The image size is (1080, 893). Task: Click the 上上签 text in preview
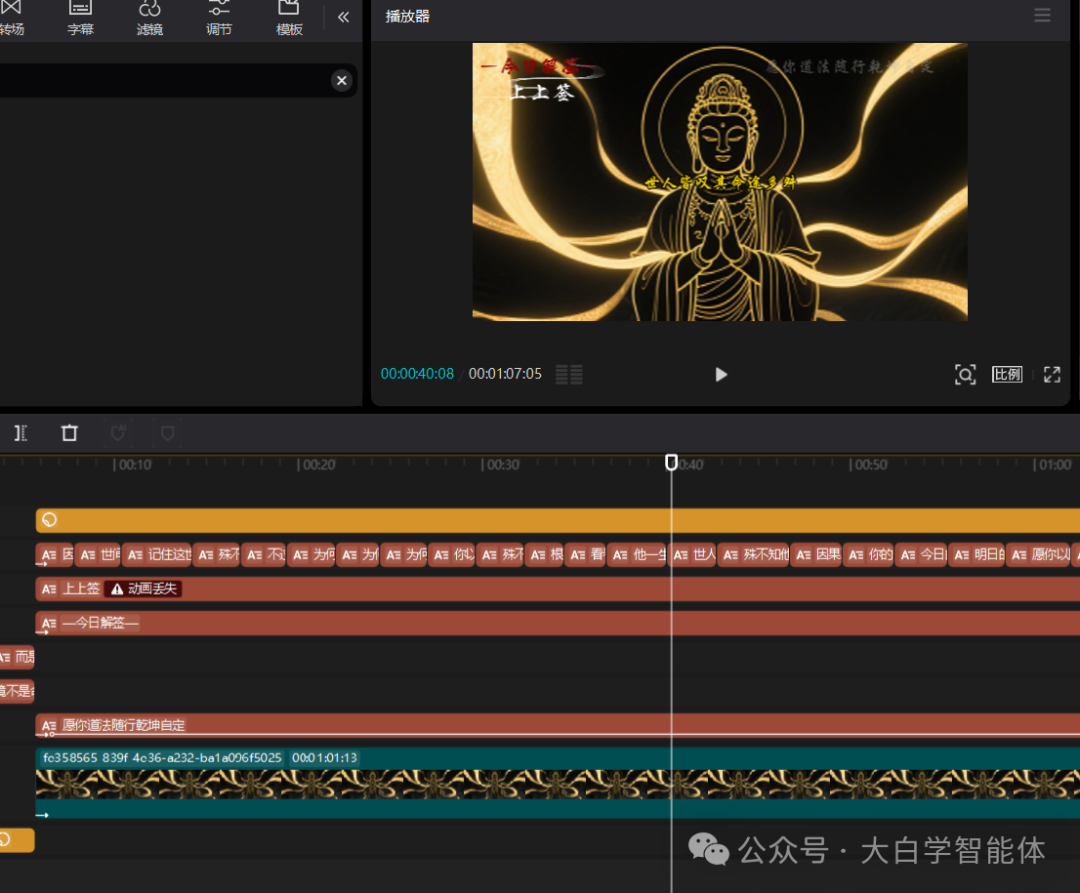(x=542, y=92)
